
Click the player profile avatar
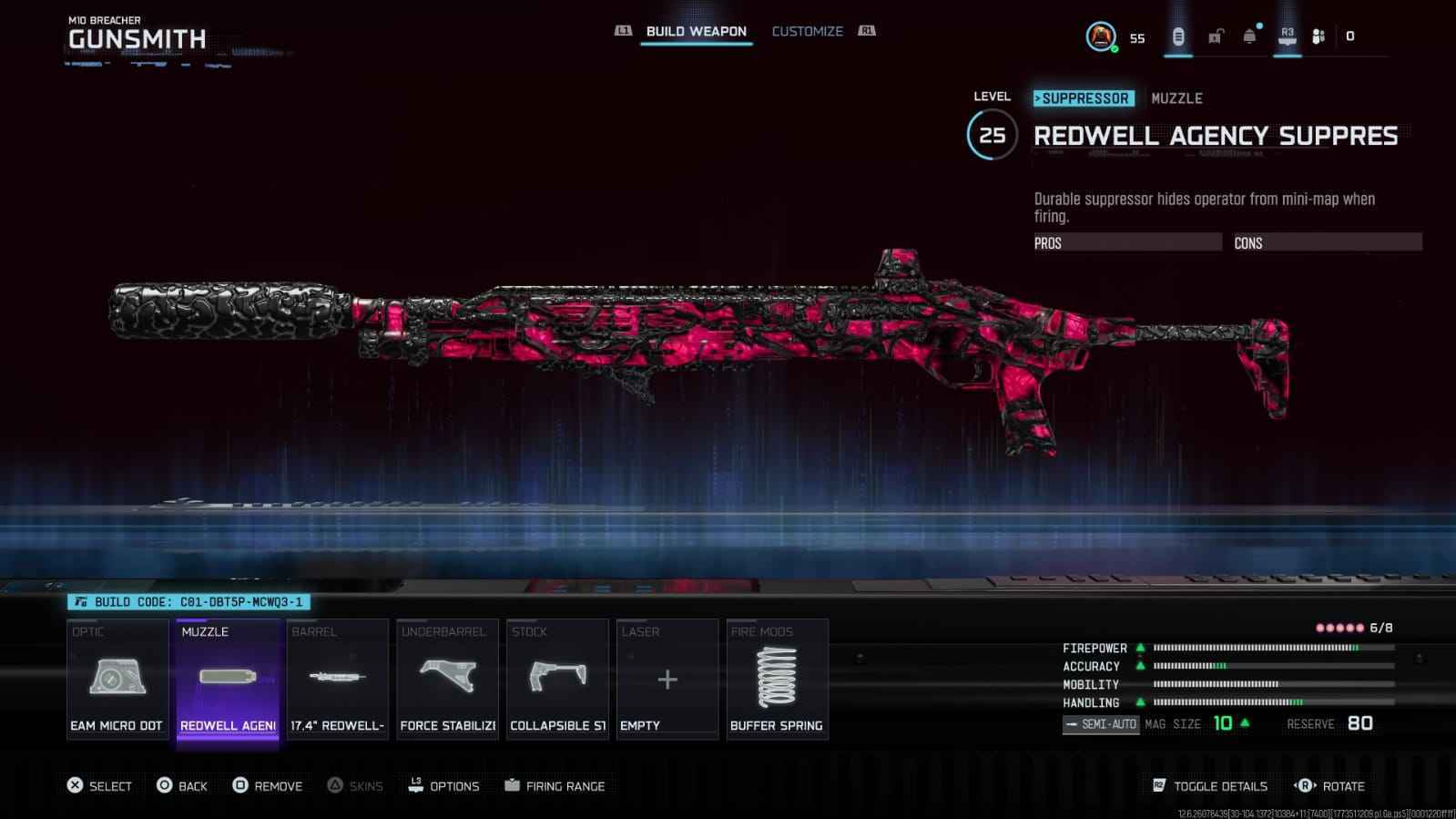(x=1101, y=36)
